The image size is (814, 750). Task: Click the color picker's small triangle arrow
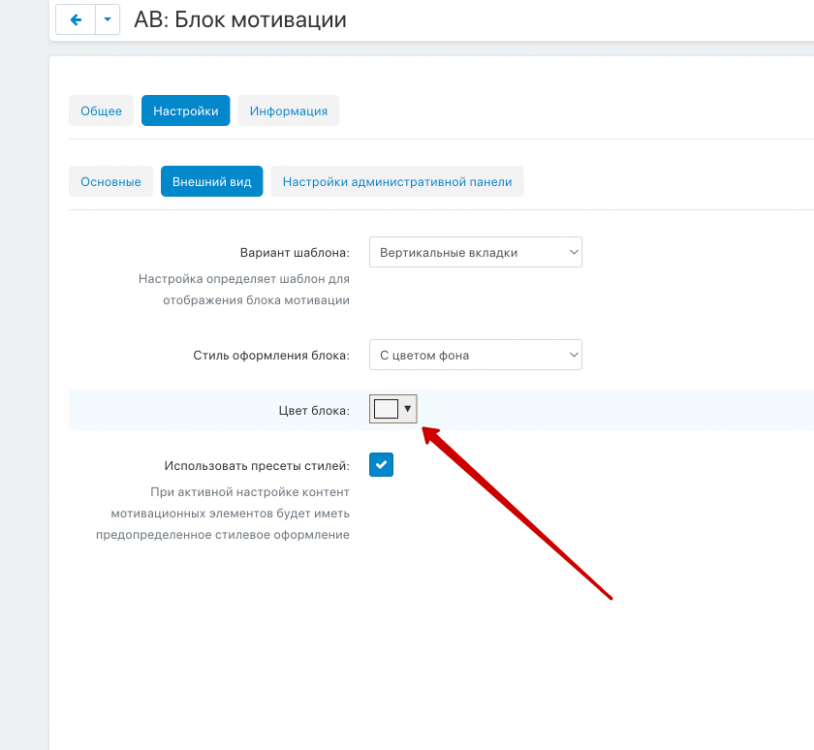coord(407,409)
